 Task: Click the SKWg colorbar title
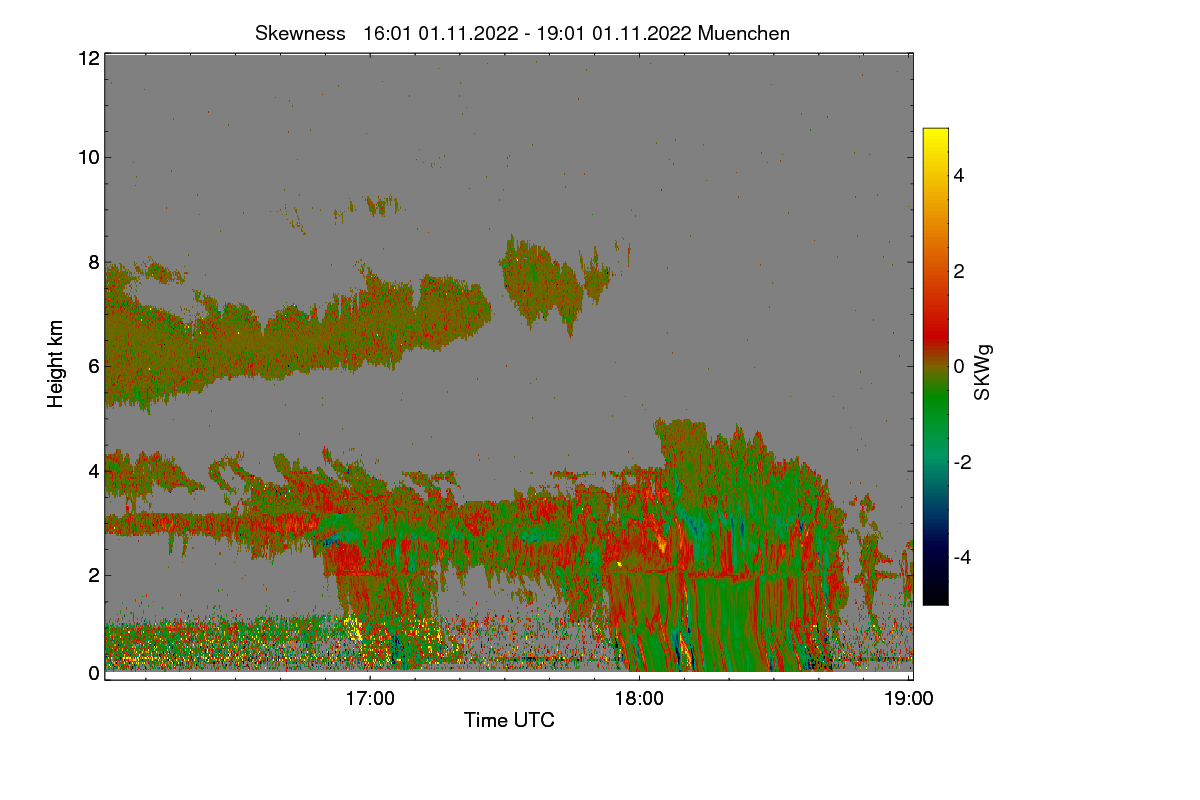pos(982,372)
